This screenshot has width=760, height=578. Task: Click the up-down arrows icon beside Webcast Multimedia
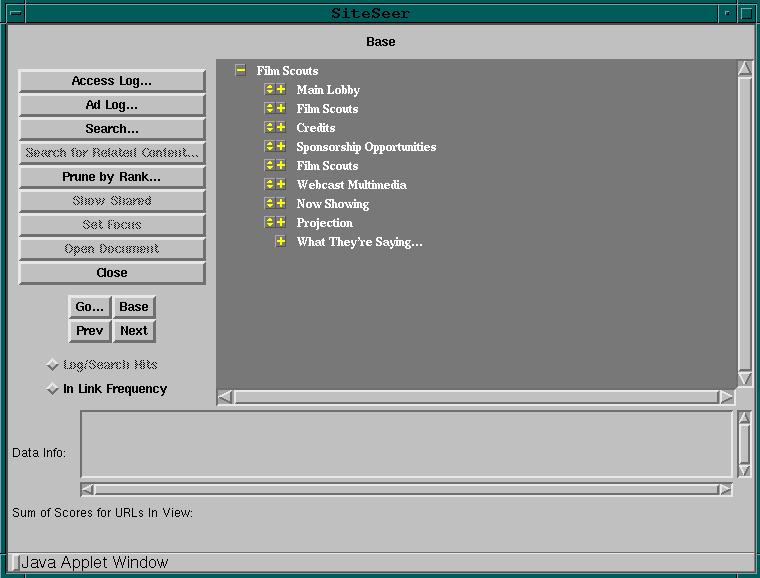pyautogui.click(x=269, y=184)
